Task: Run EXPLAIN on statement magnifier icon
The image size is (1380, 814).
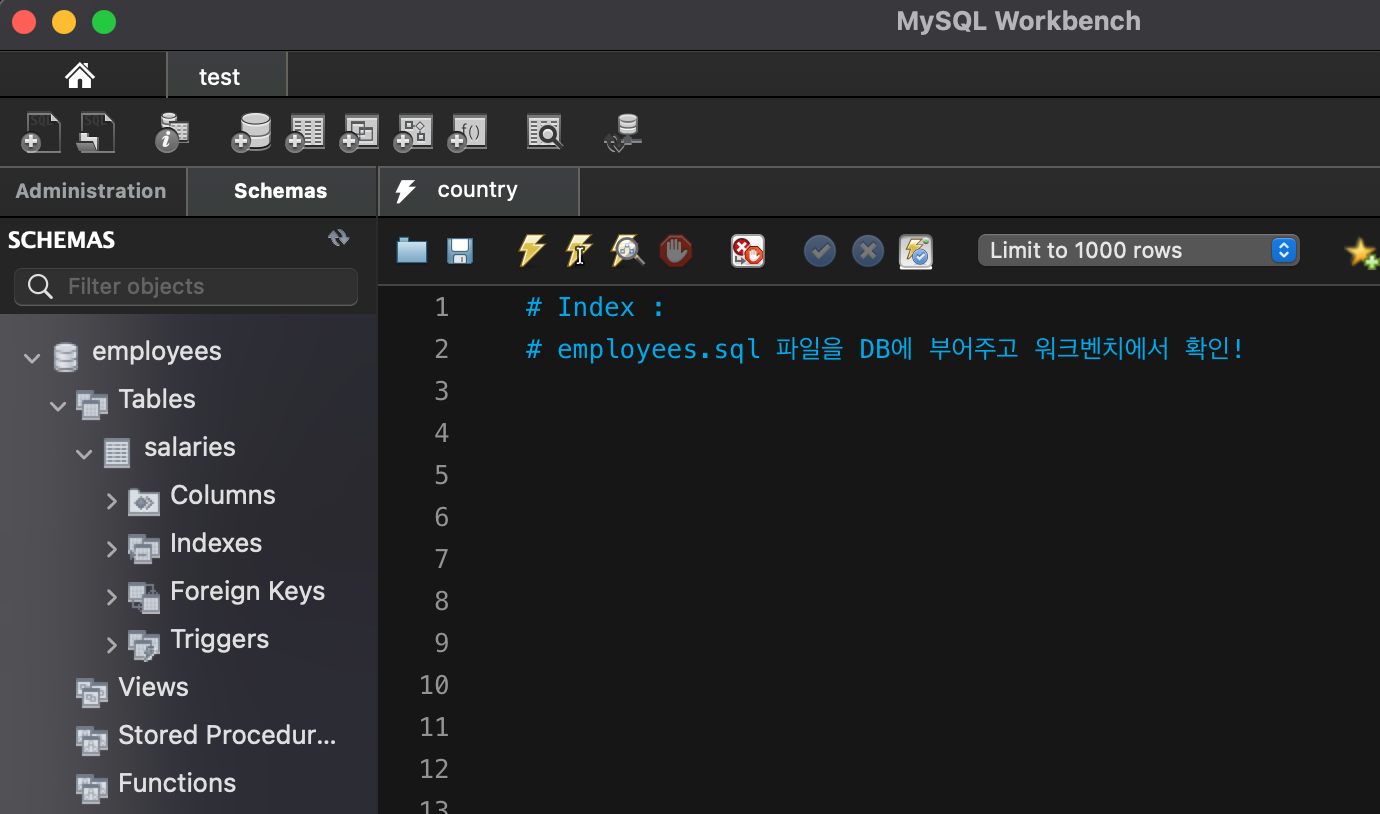Action: click(627, 250)
